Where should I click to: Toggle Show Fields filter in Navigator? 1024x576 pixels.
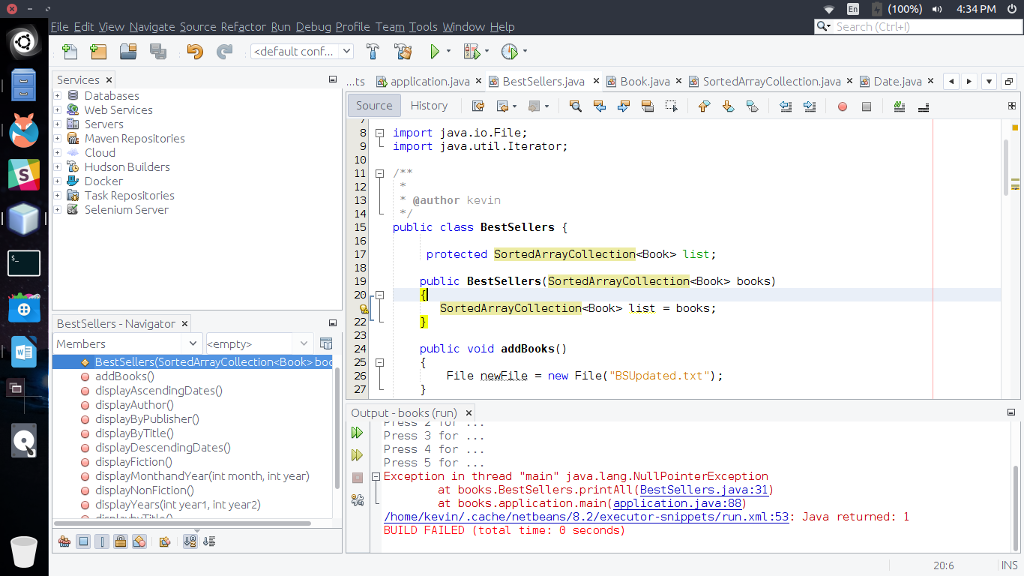coord(83,542)
